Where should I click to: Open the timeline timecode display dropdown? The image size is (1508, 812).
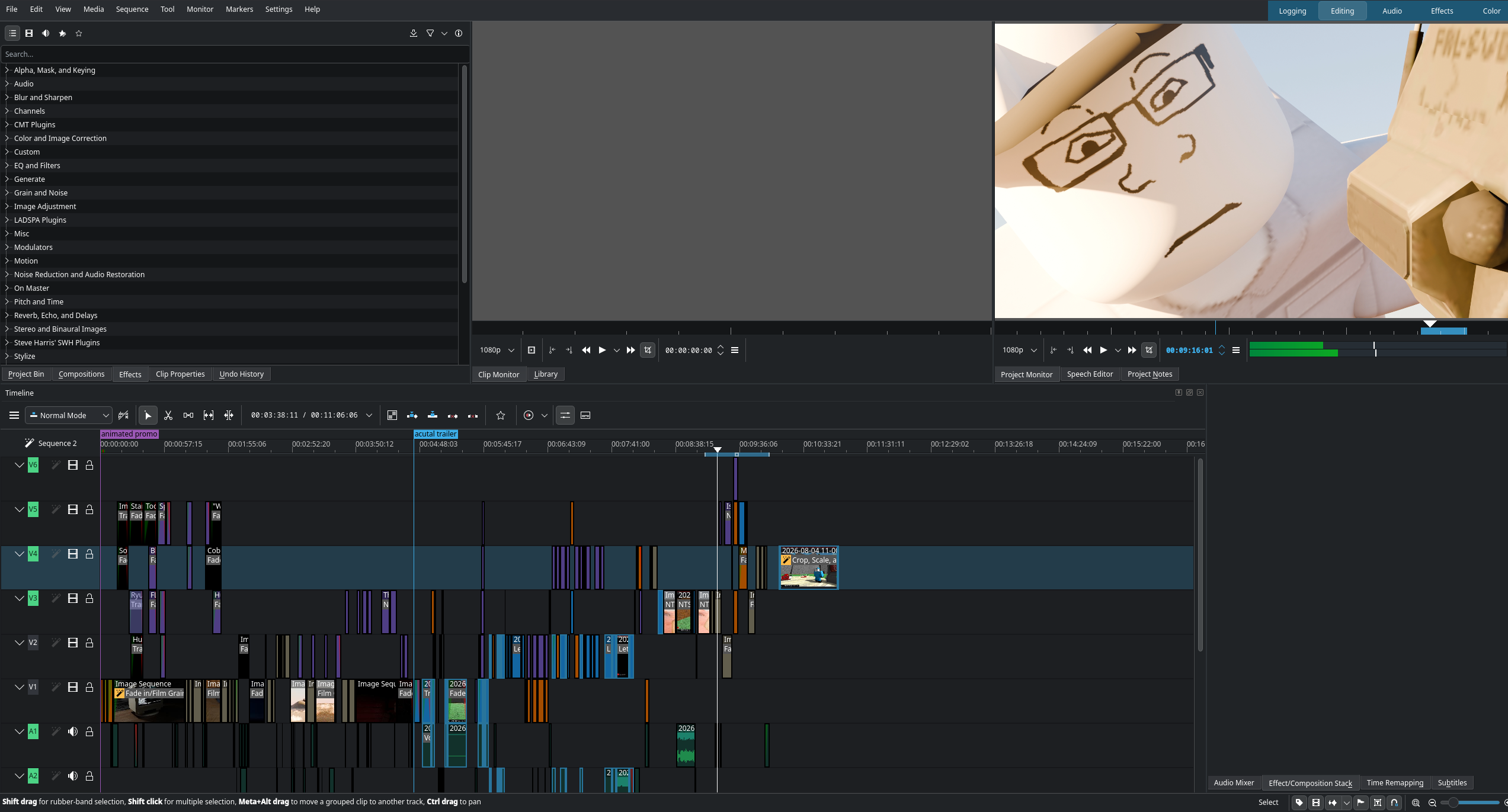pyautogui.click(x=369, y=416)
